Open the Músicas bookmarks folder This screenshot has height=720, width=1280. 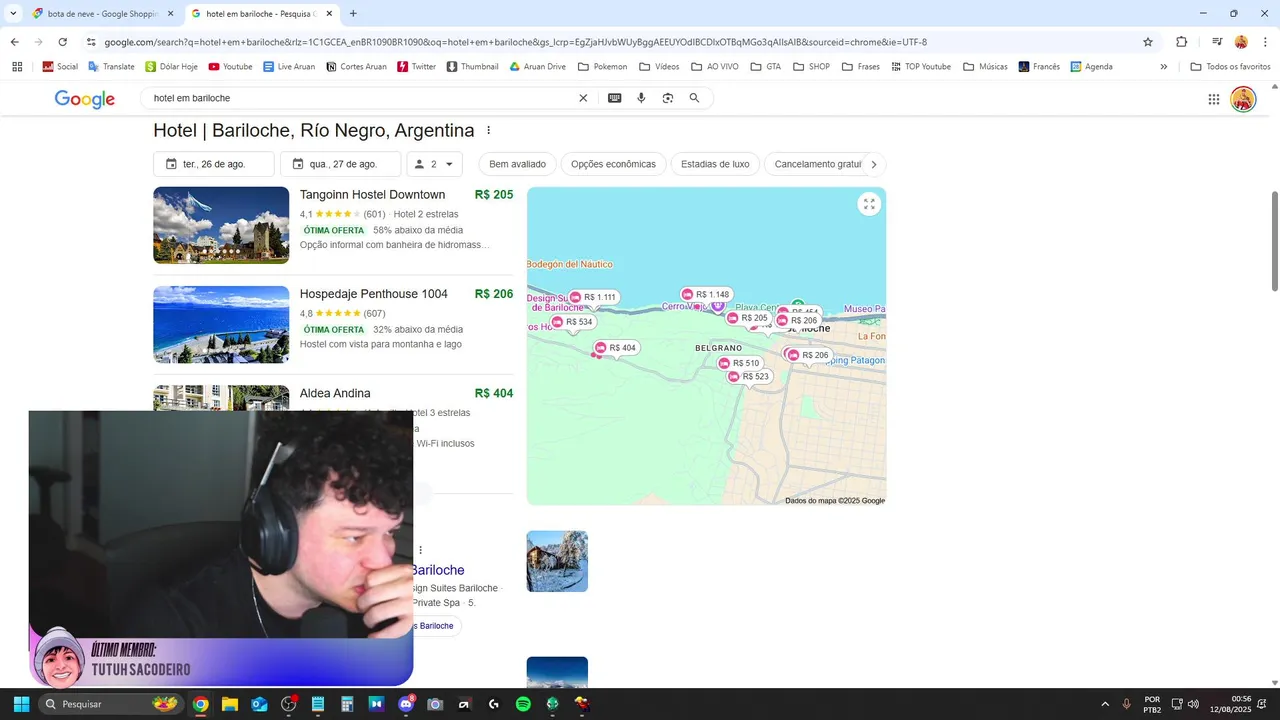point(985,67)
